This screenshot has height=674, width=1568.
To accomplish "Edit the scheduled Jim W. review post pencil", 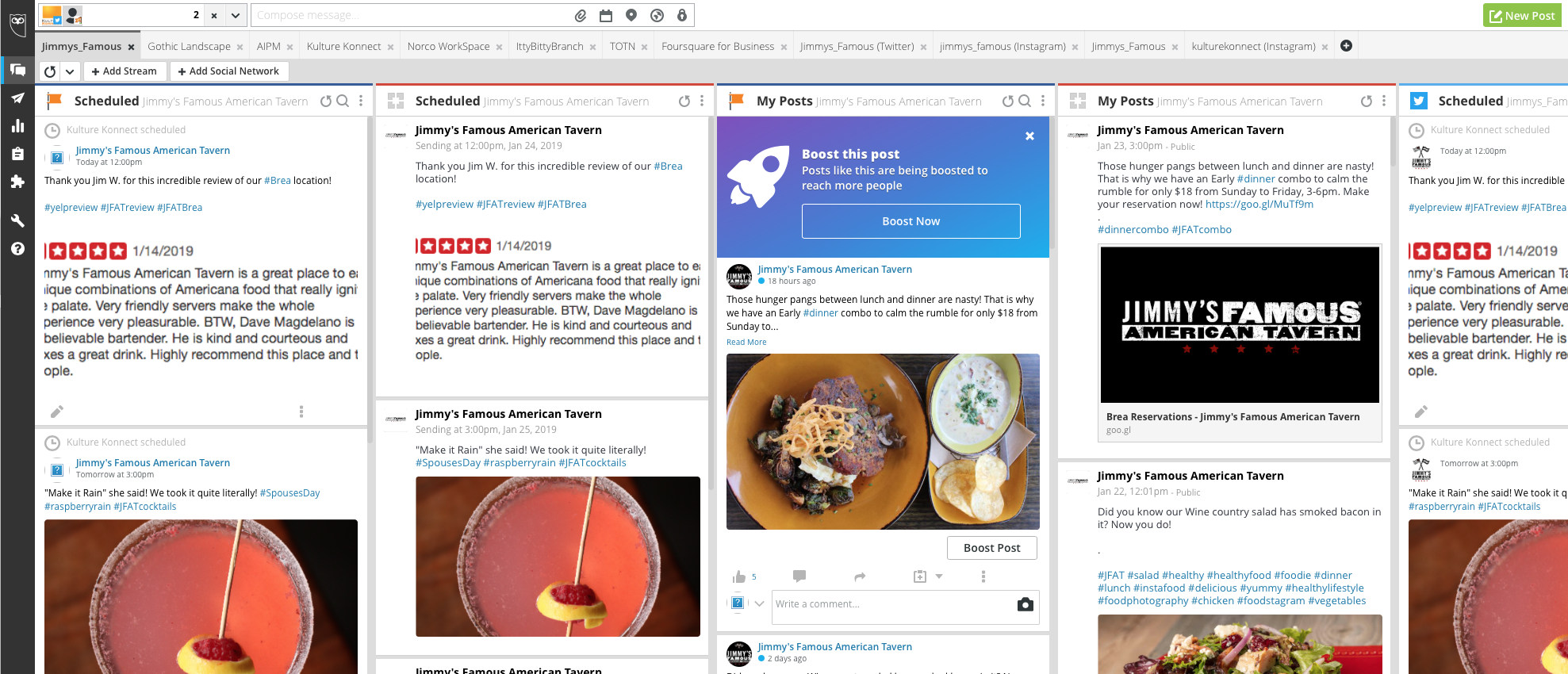I will pyautogui.click(x=57, y=412).
